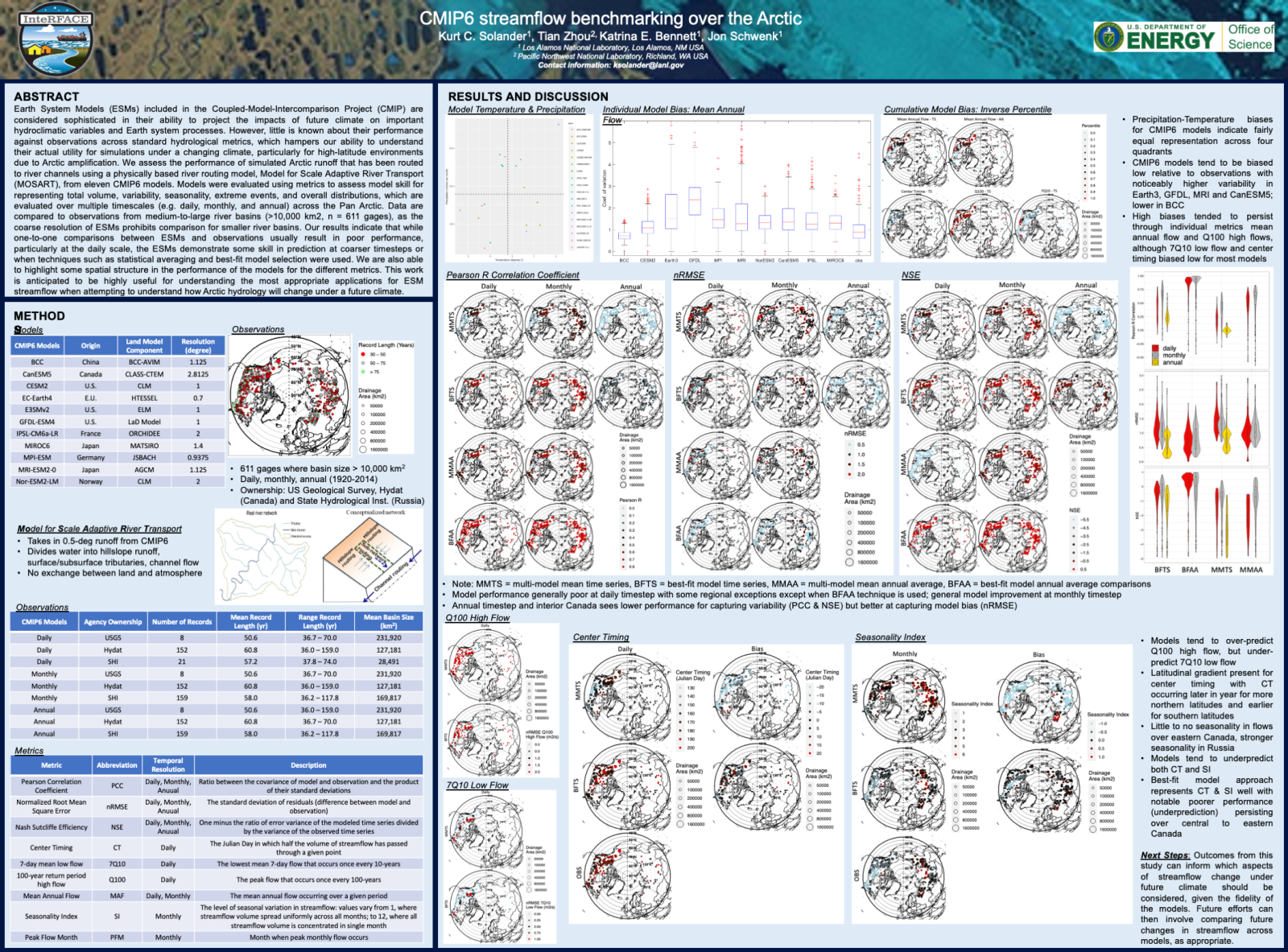
Task: Click Cumulative Model Bias: Inverse Percentile subheading
Action: click(968, 109)
